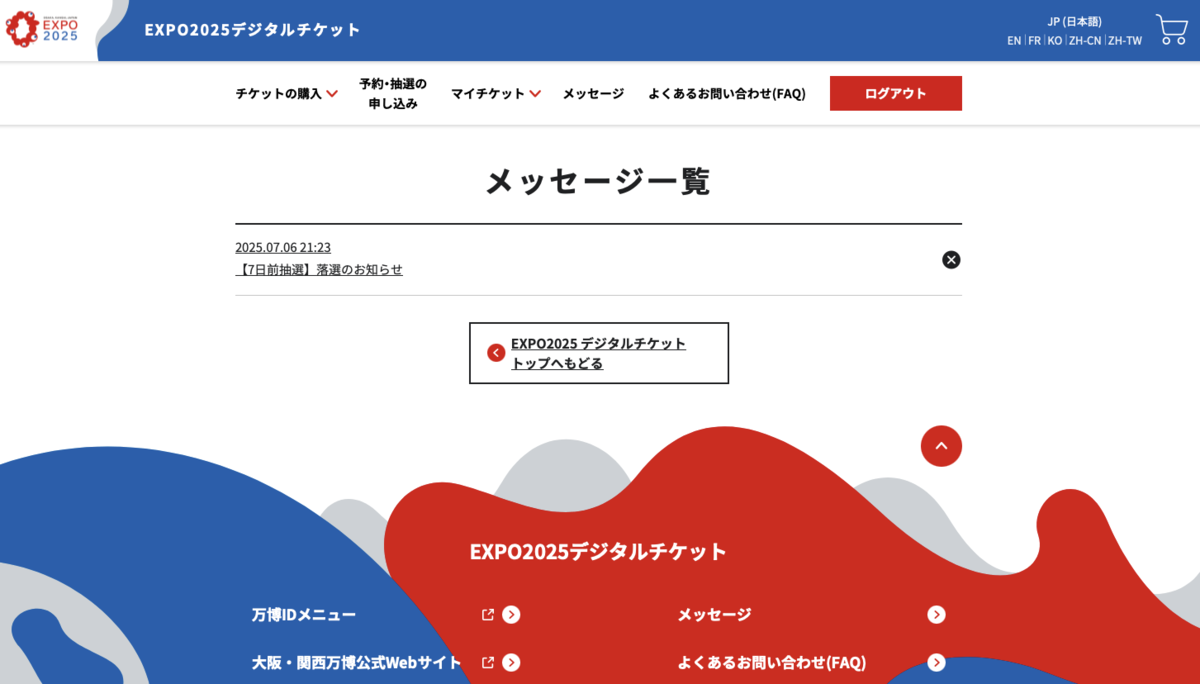The width and height of the screenshot is (1200, 684).
Task: Click external link icon beside 大阪・関西万博公式Webサイト
Action: 488,663
